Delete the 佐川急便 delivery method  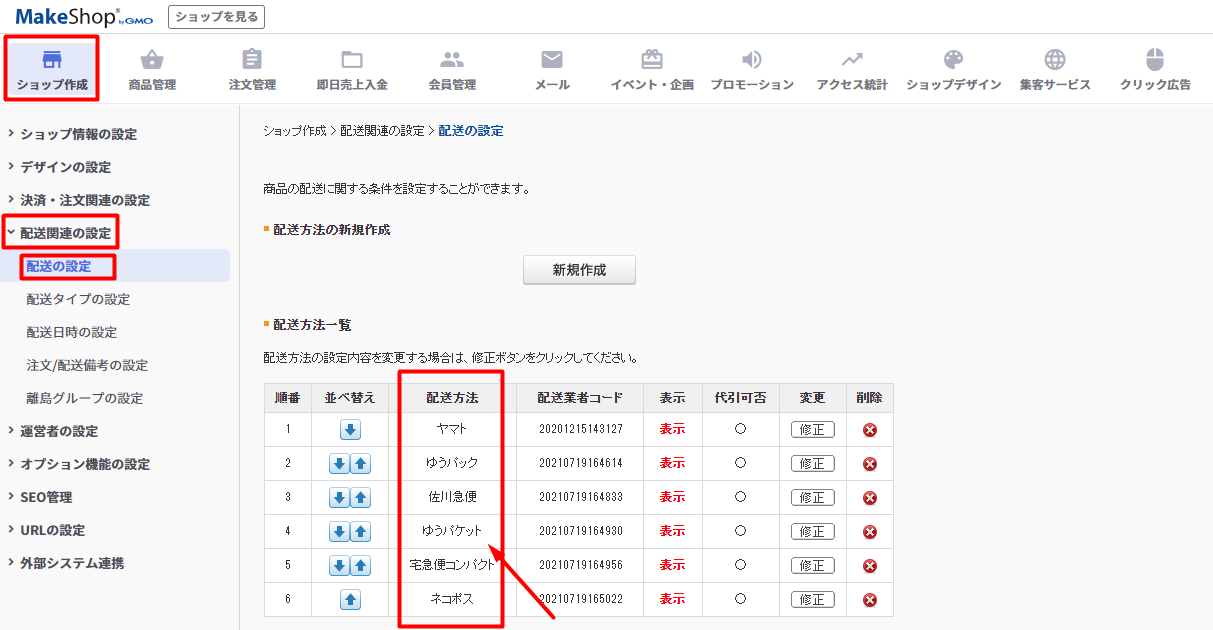pyautogui.click(x=870, y=497)
